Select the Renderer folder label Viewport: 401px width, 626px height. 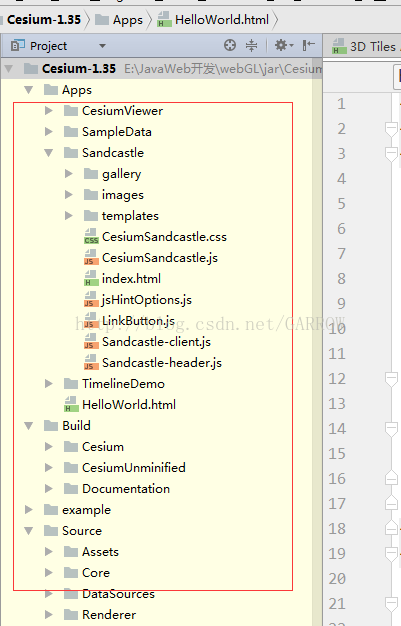coord(109,614)
